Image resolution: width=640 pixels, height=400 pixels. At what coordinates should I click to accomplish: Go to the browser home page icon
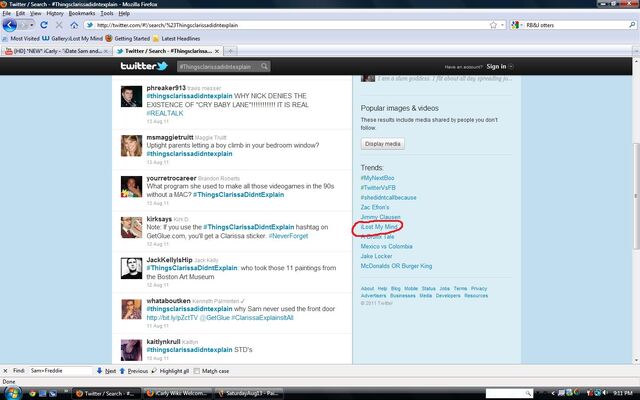74,25
